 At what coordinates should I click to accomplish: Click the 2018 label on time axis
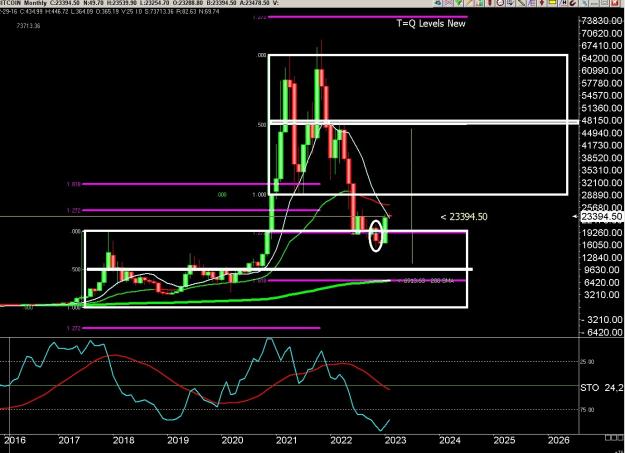(x=123, y=440)
